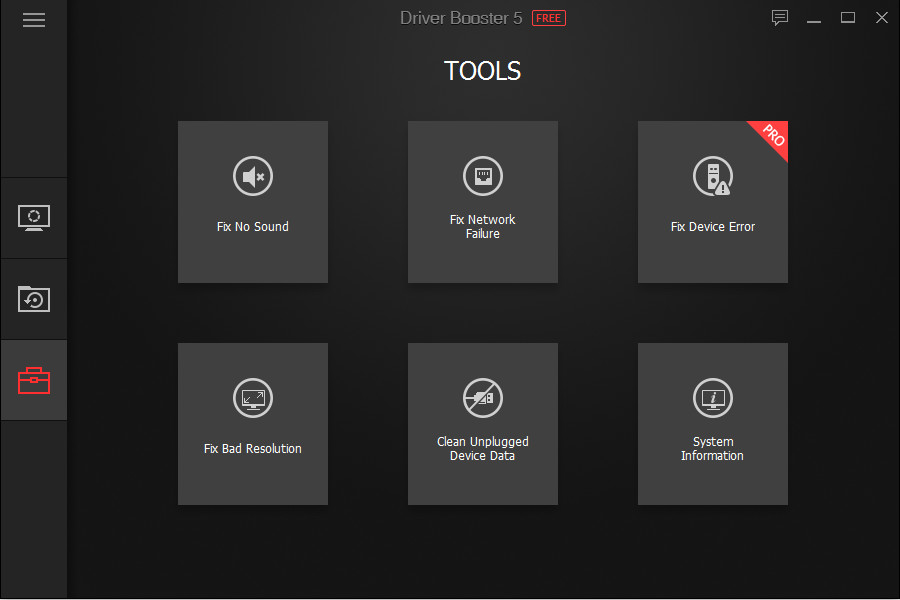Run the Clean Unplugged Device Data icon
The width and height of the screenshot is (900, 600).
click(x=482, y=397)
